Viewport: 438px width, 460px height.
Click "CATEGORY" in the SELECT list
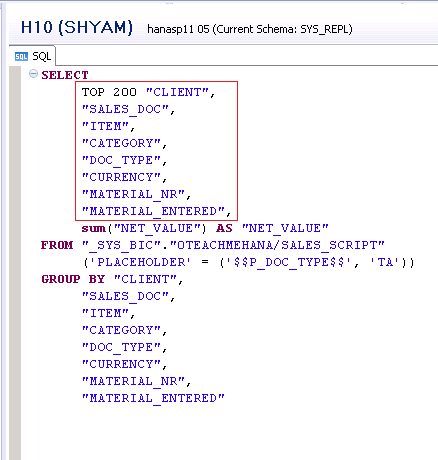click(x=121, y=143)
